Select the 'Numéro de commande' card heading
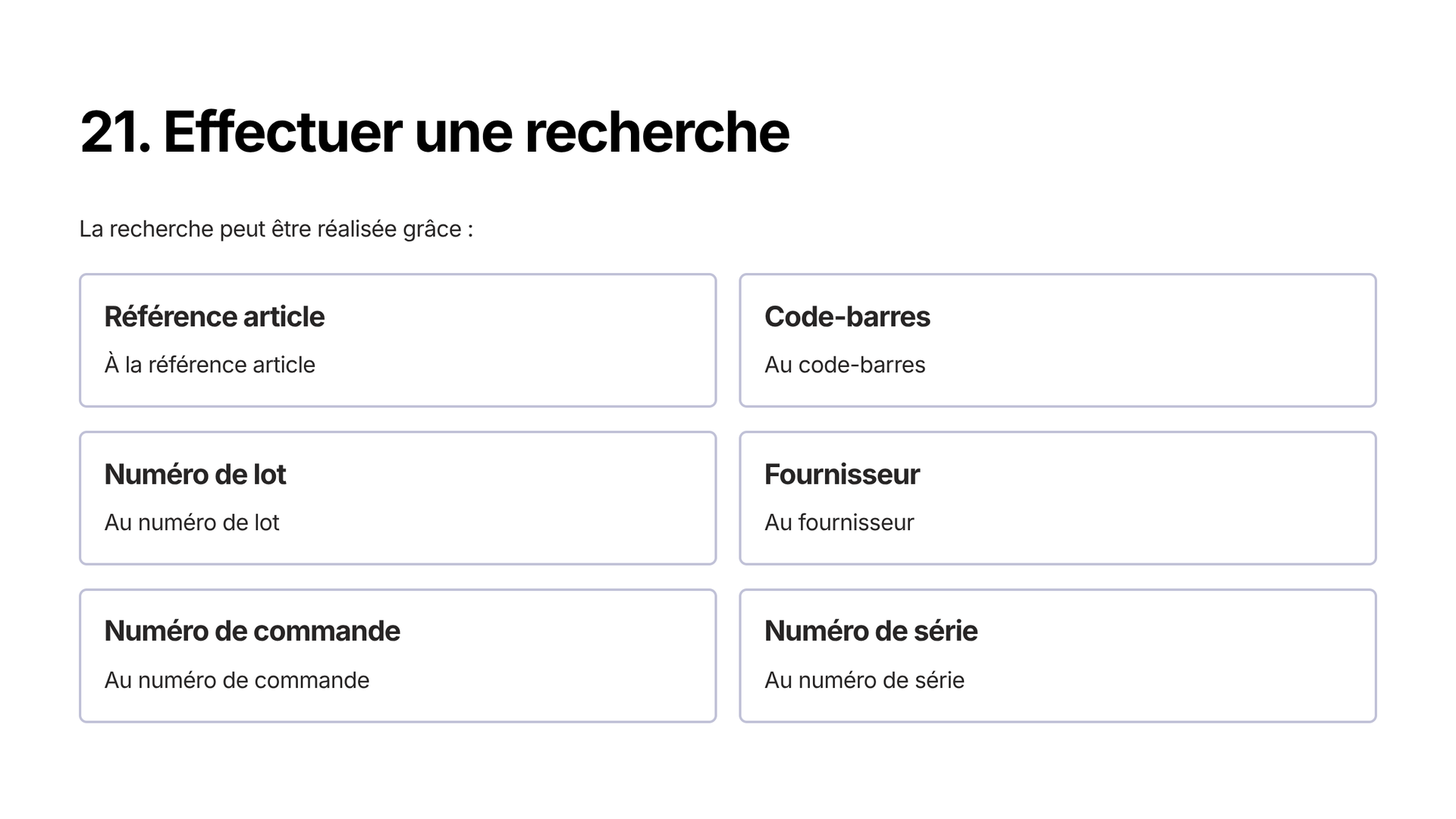Viewport: 1456px width, 819px height. tap(253, 631)
